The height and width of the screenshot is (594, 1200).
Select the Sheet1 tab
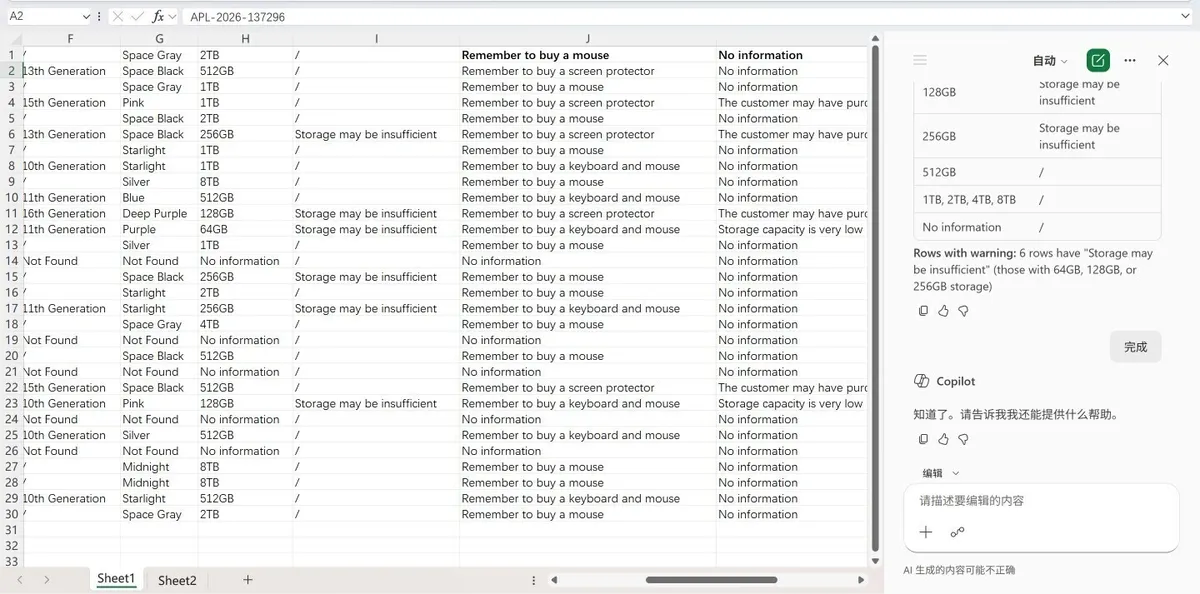coord(115,579)
